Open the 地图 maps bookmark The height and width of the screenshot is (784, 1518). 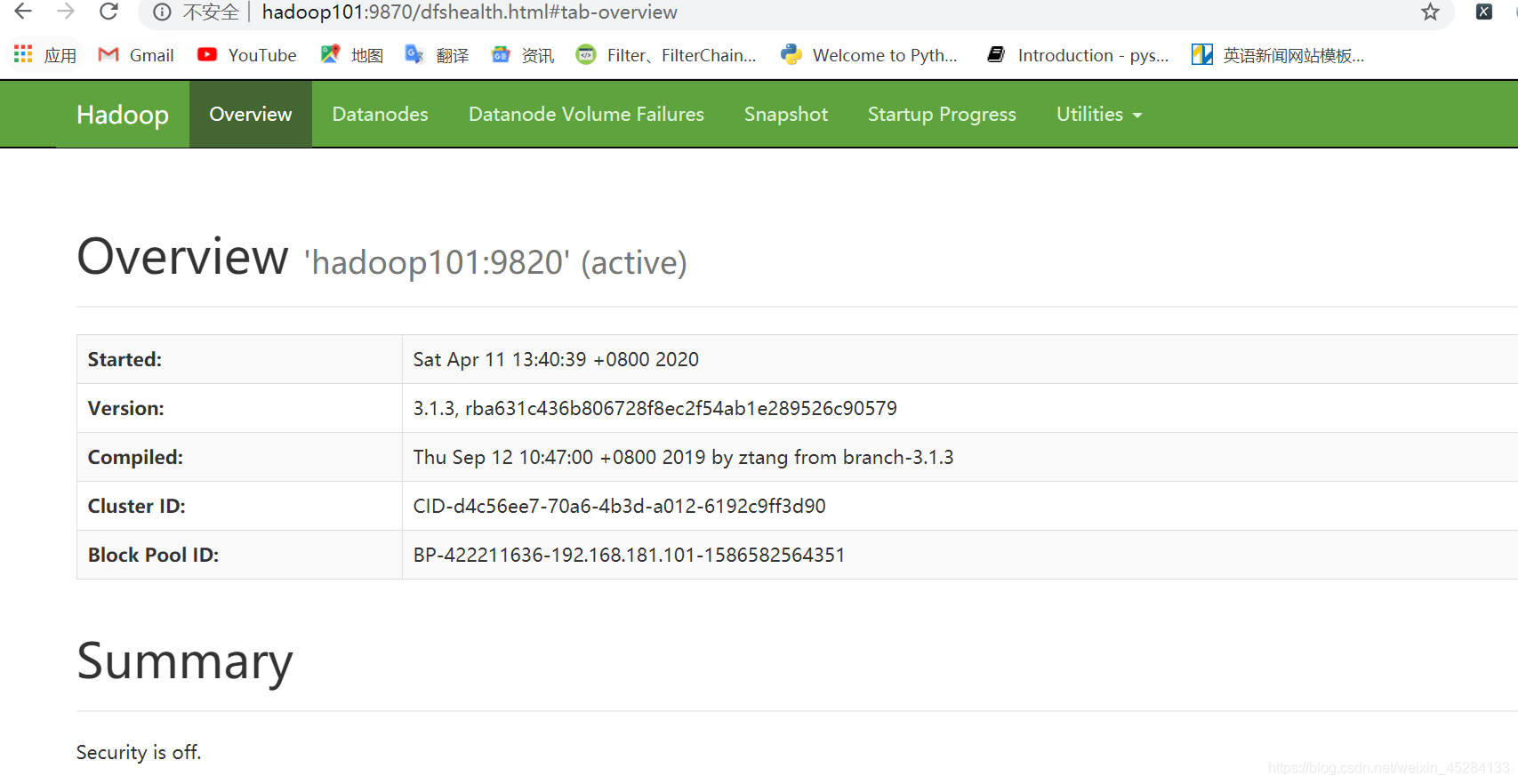pos(352,55)
